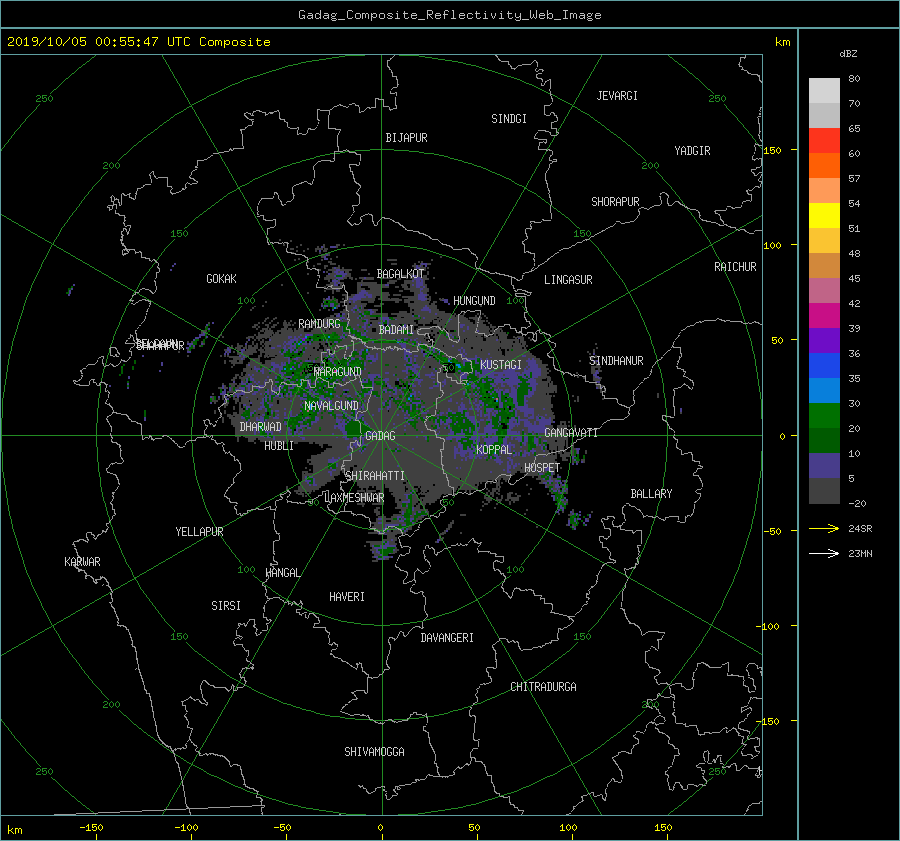Screen dimensions: 900x841
Task: Click the 80 dBZ scale value
Action: click(854, 79)
